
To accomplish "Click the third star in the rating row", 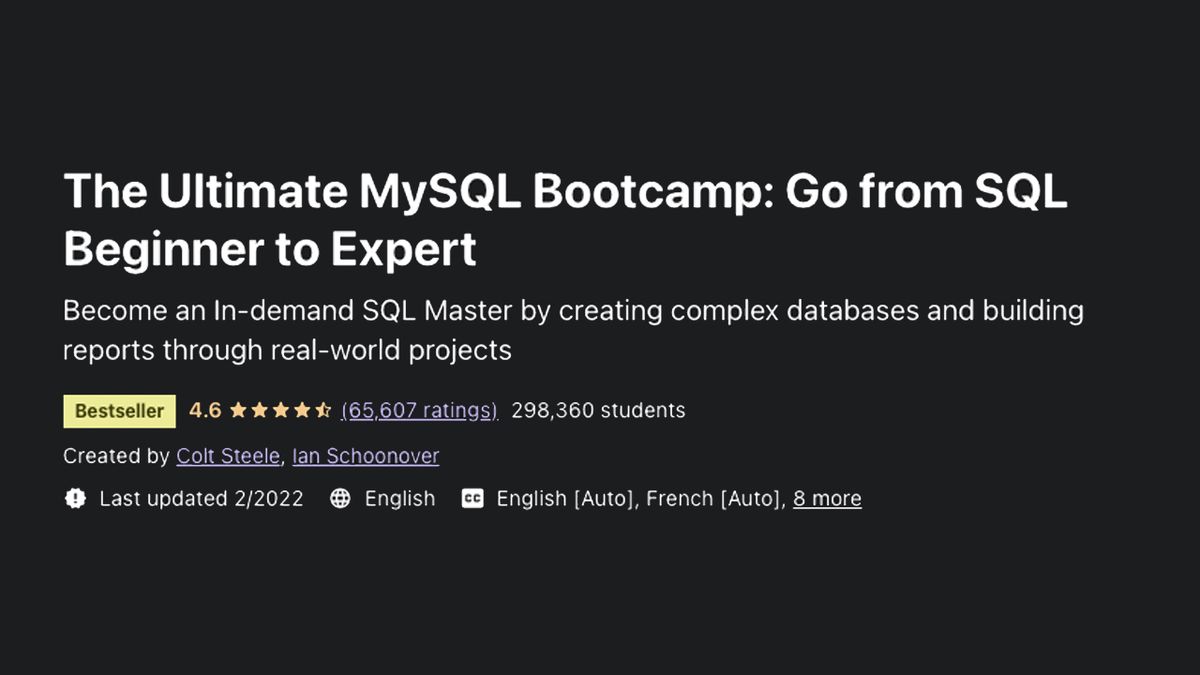I will 281,410.
